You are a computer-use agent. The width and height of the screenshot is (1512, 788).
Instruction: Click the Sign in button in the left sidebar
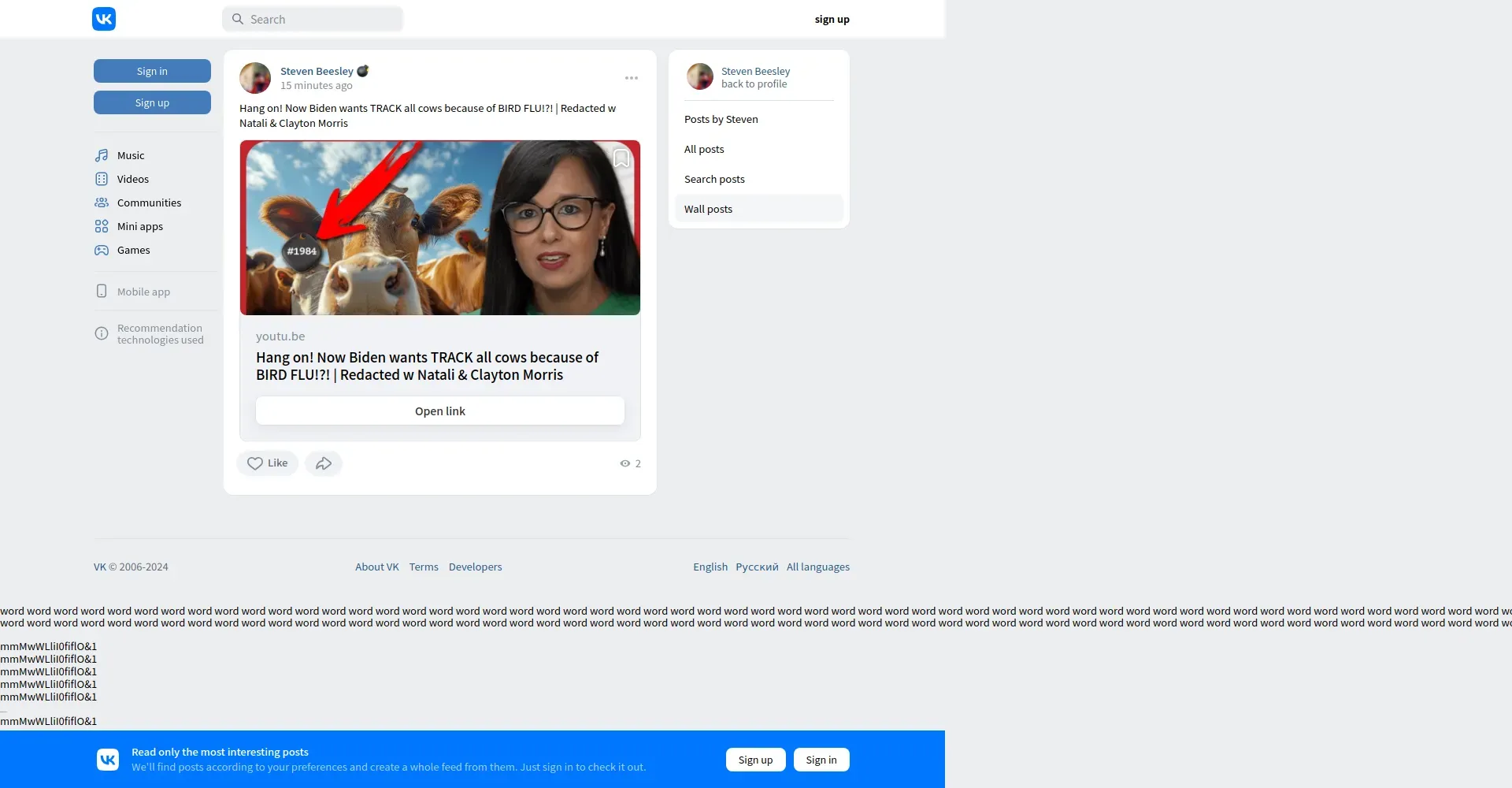tap(152, 71)
